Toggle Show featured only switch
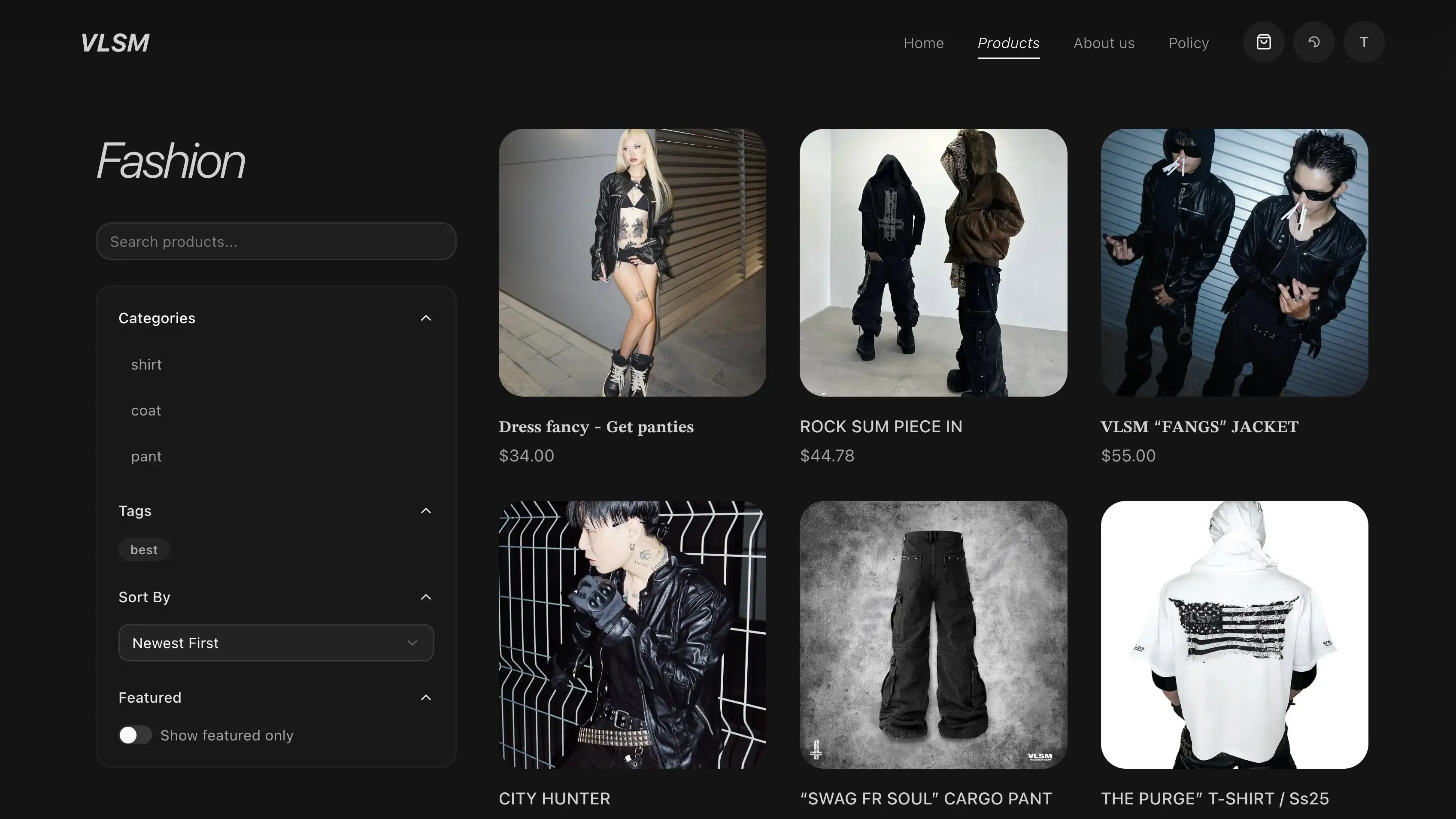Viewport: 1456px width, 819px height. pos(134,735)
